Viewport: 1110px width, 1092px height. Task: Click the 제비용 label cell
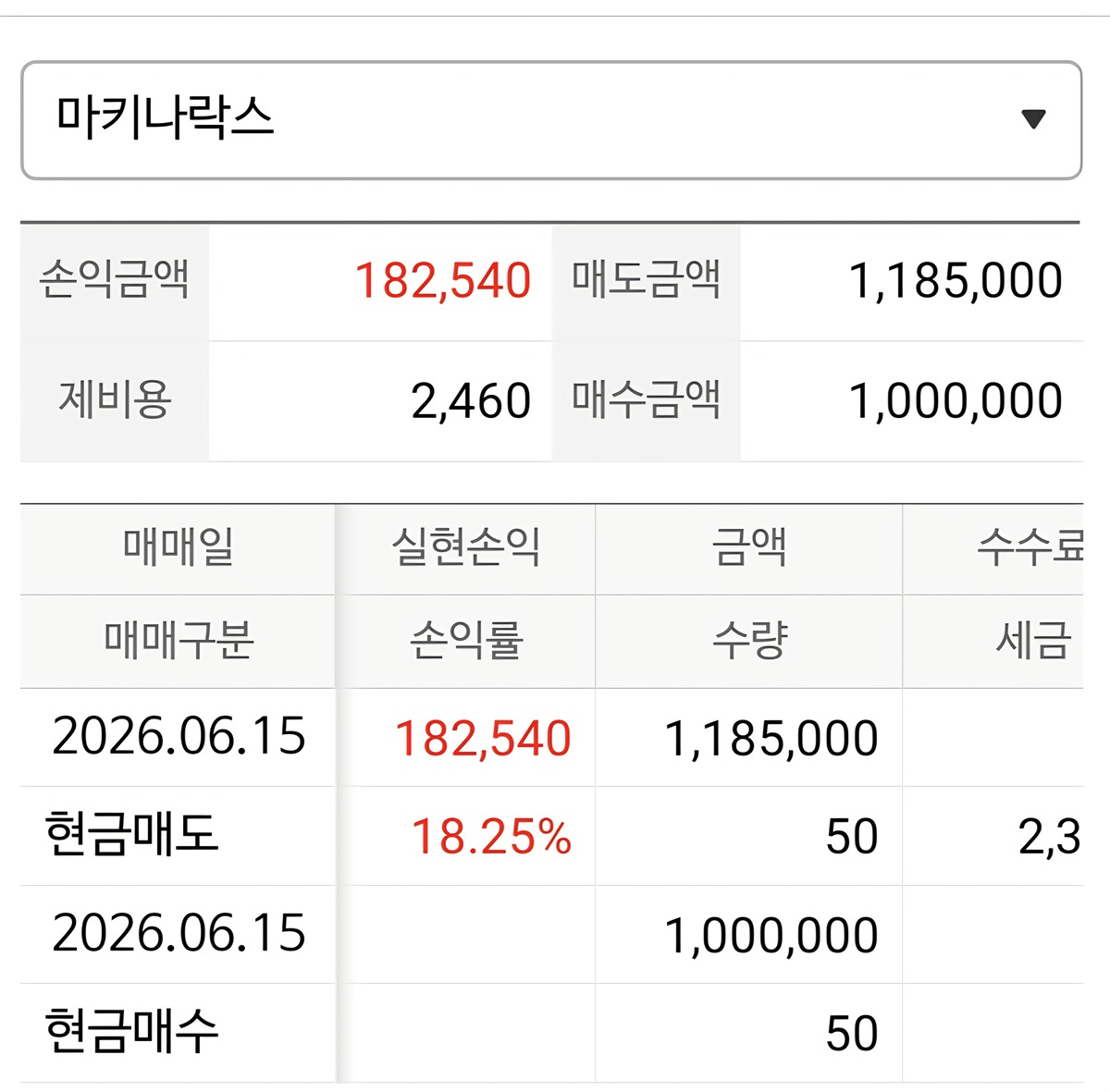point(115,401)
